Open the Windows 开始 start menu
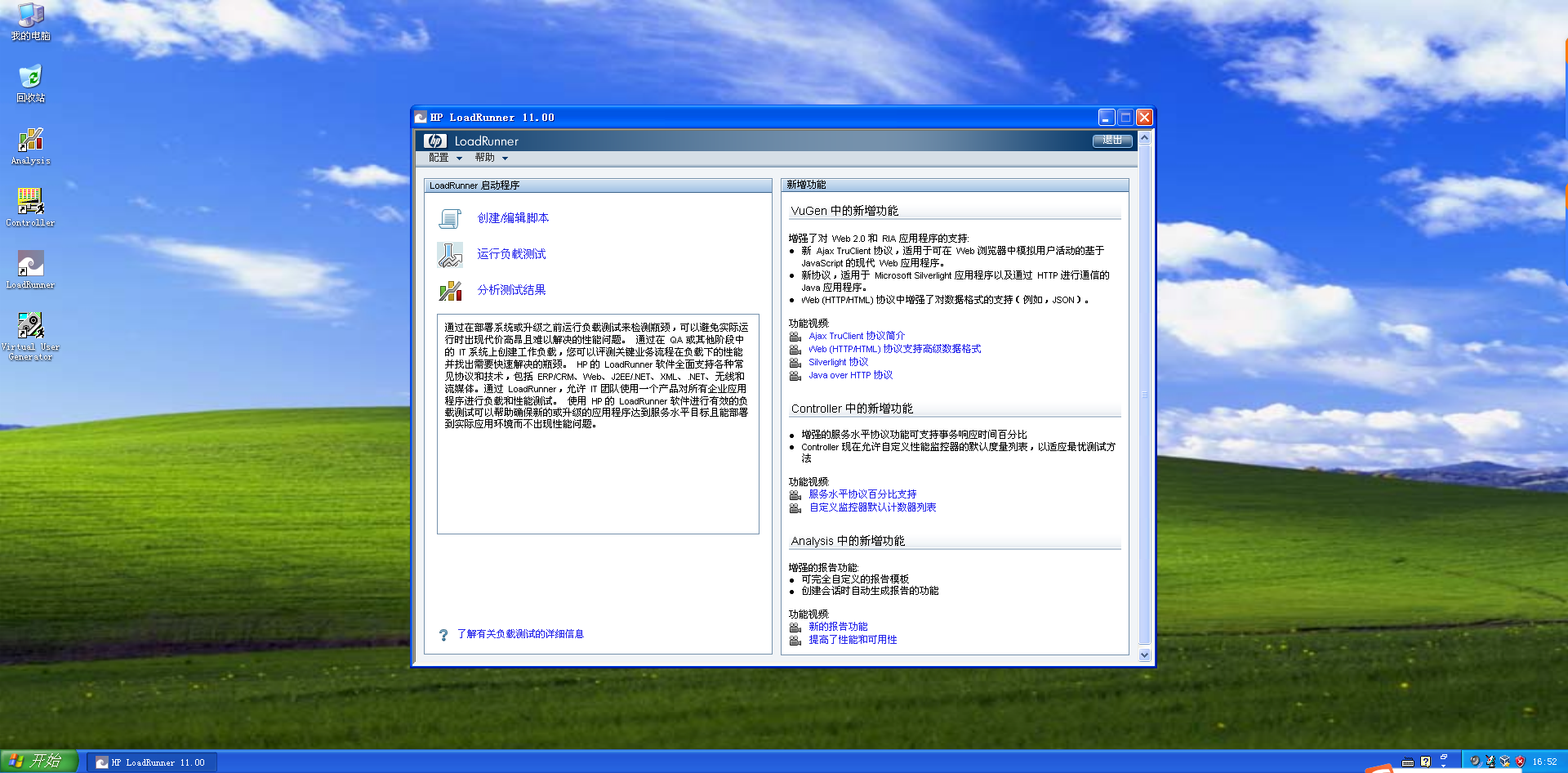 tap(38, 761)
